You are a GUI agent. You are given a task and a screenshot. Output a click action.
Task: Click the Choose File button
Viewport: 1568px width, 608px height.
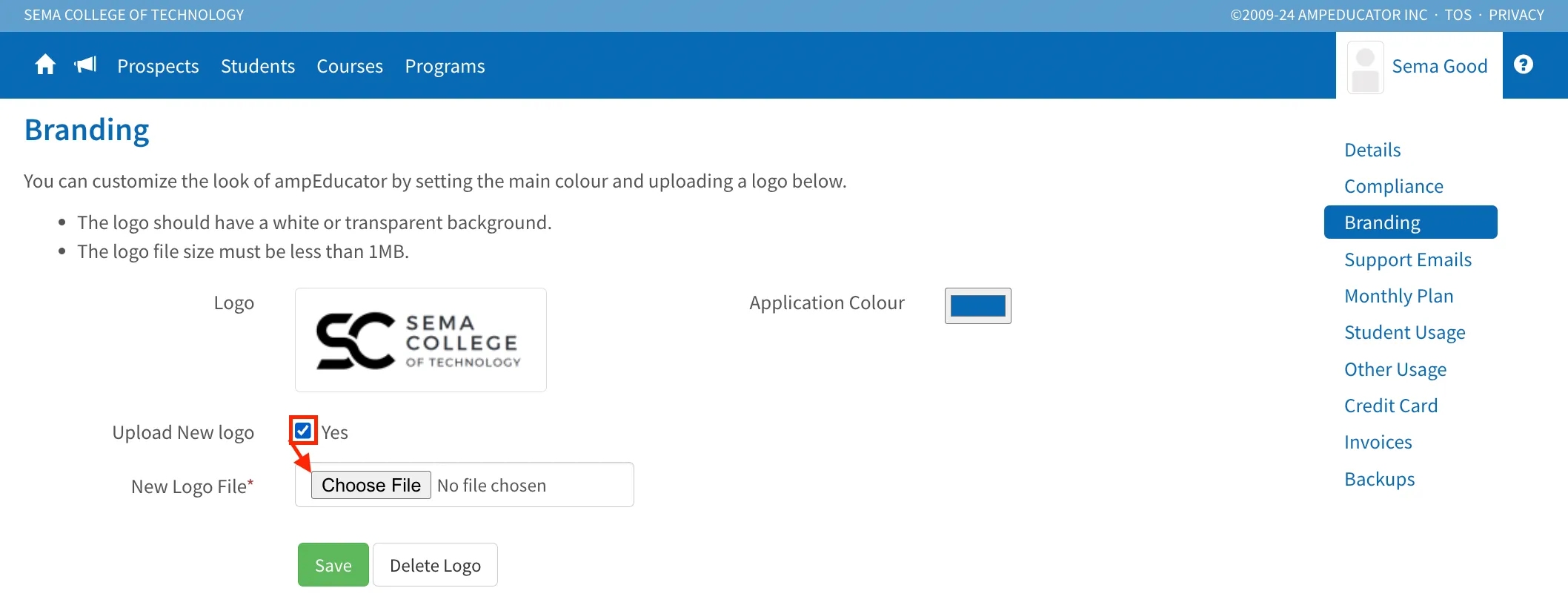pos(371,485)
